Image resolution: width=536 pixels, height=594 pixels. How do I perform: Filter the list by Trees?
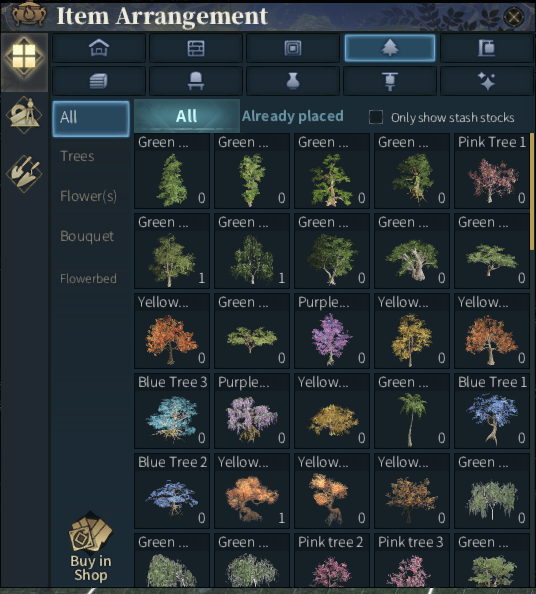(77, 156)
